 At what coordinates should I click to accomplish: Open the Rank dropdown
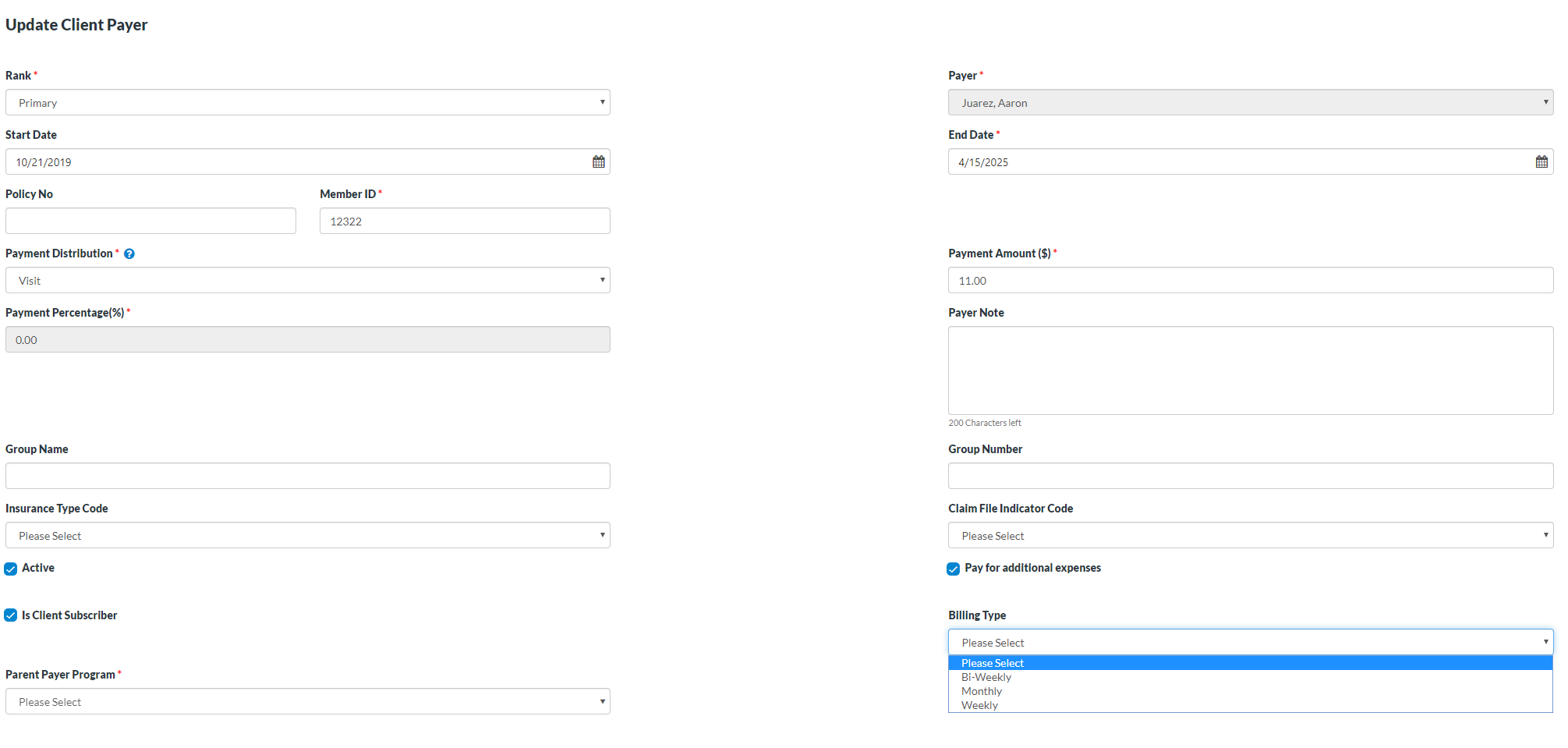click(x=307, y=102)
